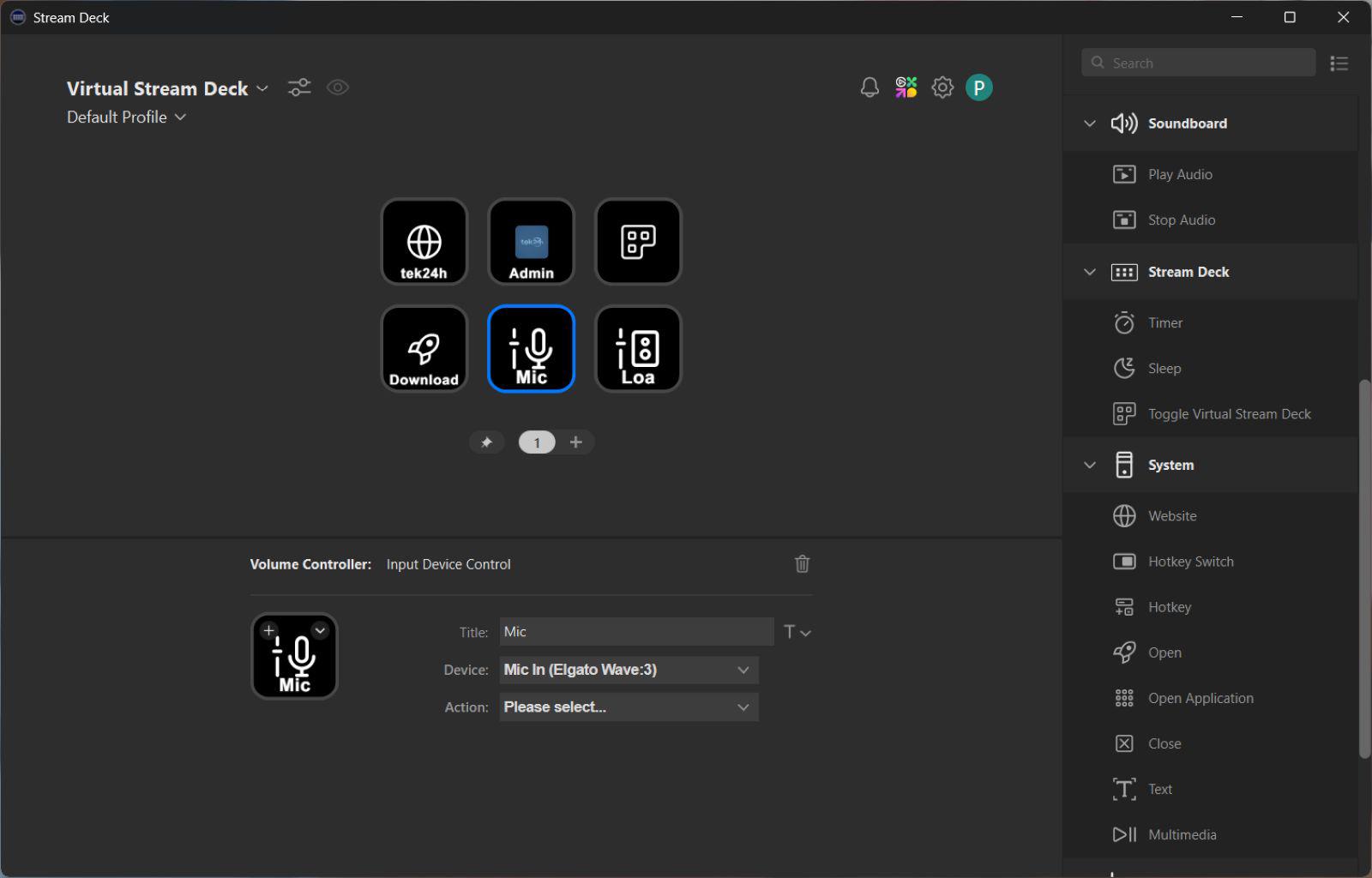Collapse the Soundboard category

coord(1089,123)
